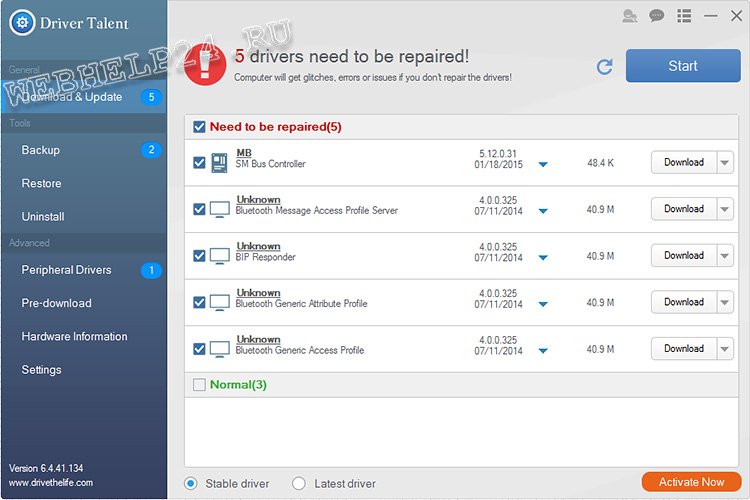Click the badge 2 next to Backup
Screen dimensions: 750x500
(151, 150)
